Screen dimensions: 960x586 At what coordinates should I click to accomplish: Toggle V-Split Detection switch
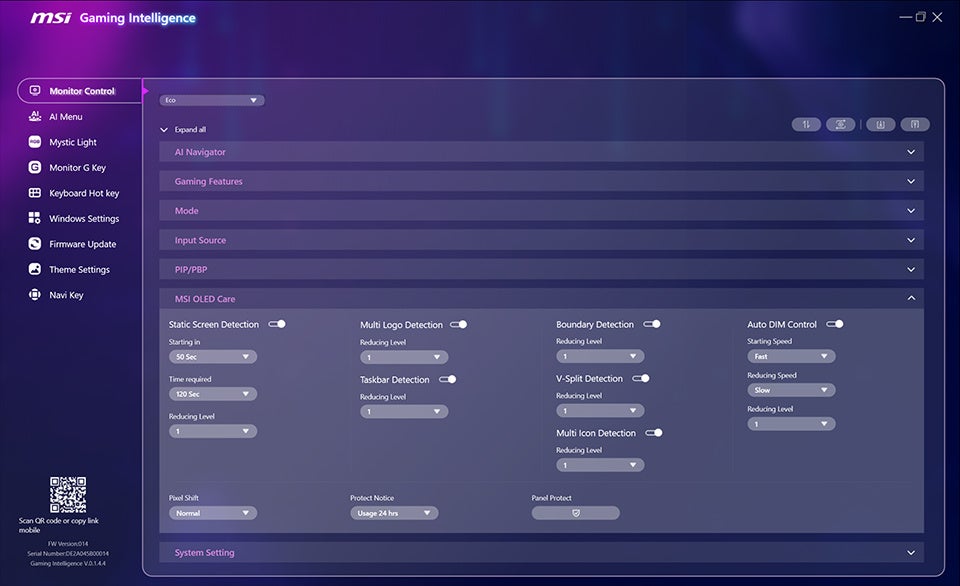coord(641,378)
